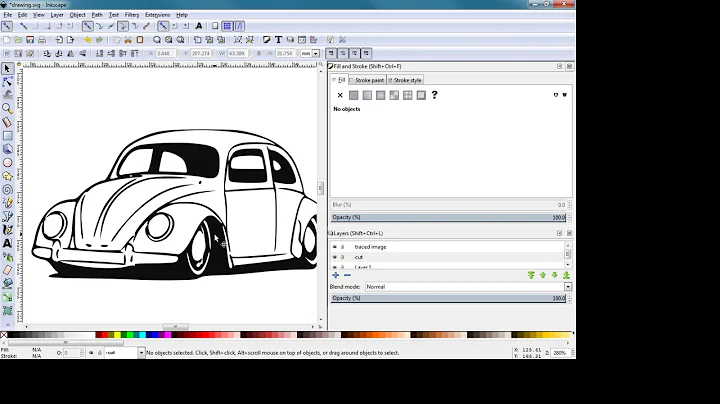The height and width of the screenshot is (404, 720).
Task: Select the Eraser tool
Action: (7, 270)
